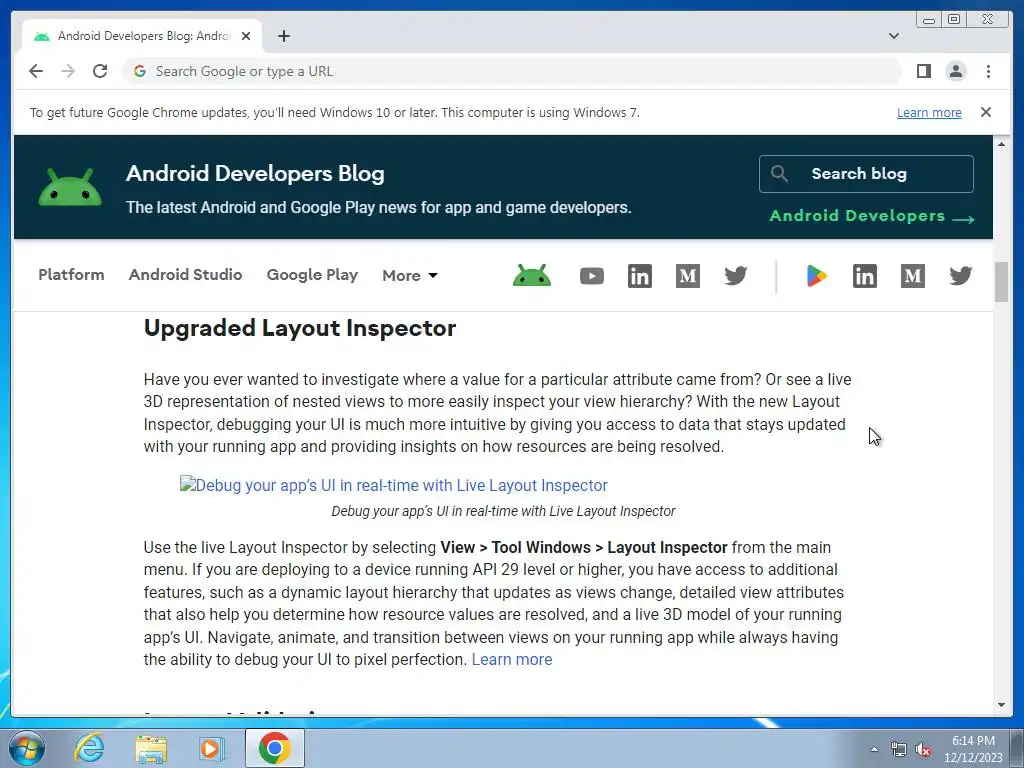Screen dimensions: 1024x768
Task: Click the Upgraded Layout Inspector heading
Action: 300,328
